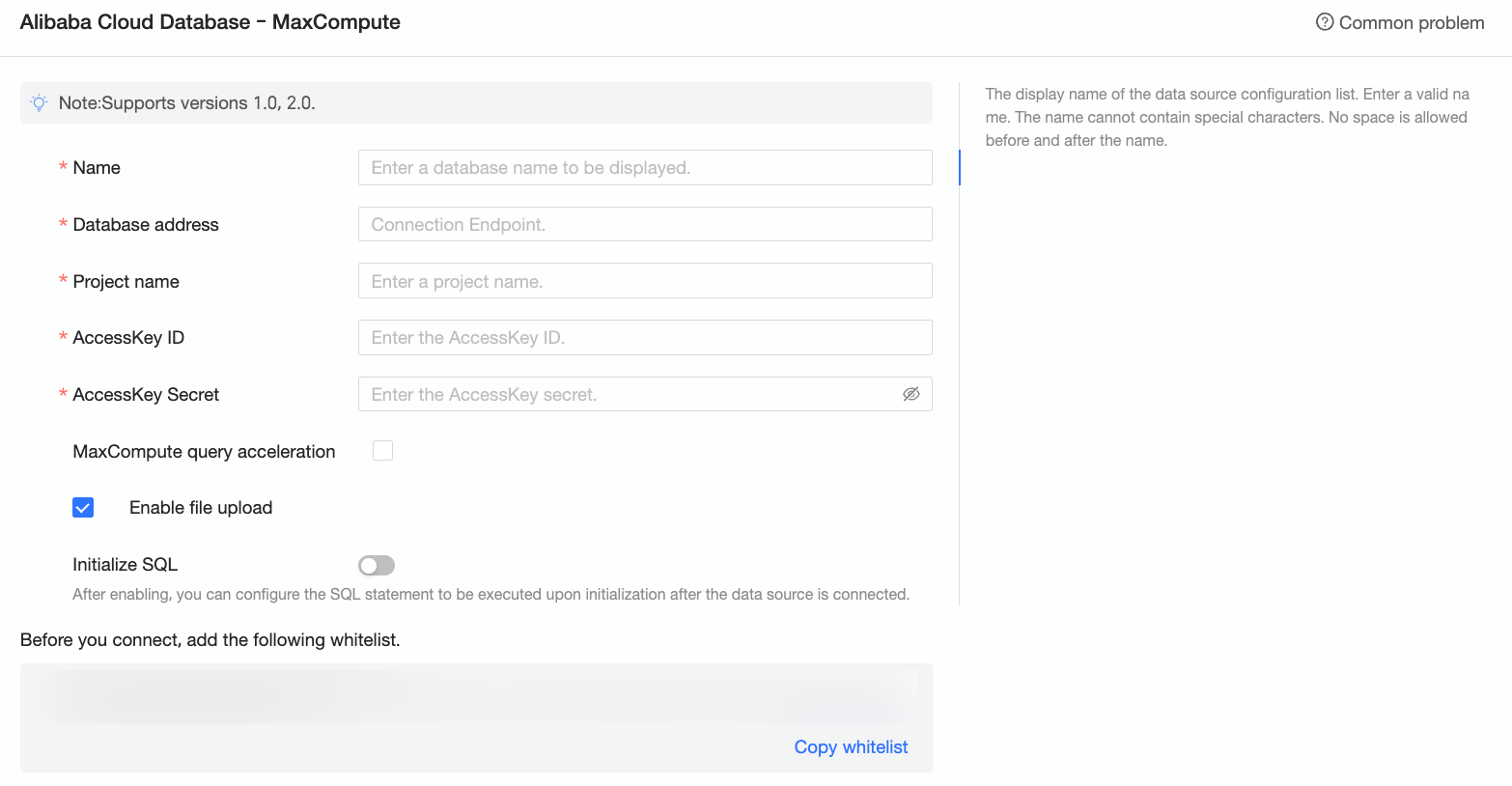Click the lightbulb note icon
The image size is (1512, 786).
tap(39, 103)
